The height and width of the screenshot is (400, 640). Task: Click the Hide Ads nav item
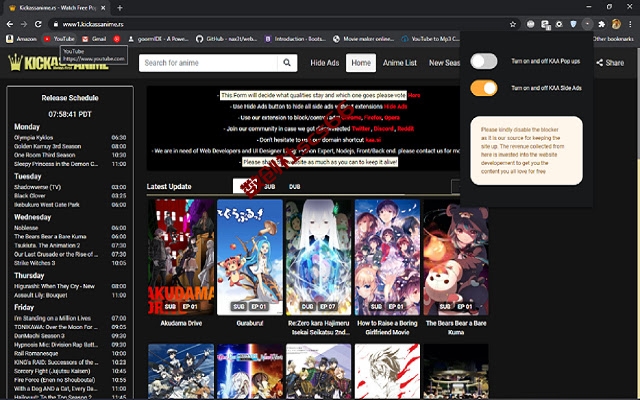[x=324, y=63]
